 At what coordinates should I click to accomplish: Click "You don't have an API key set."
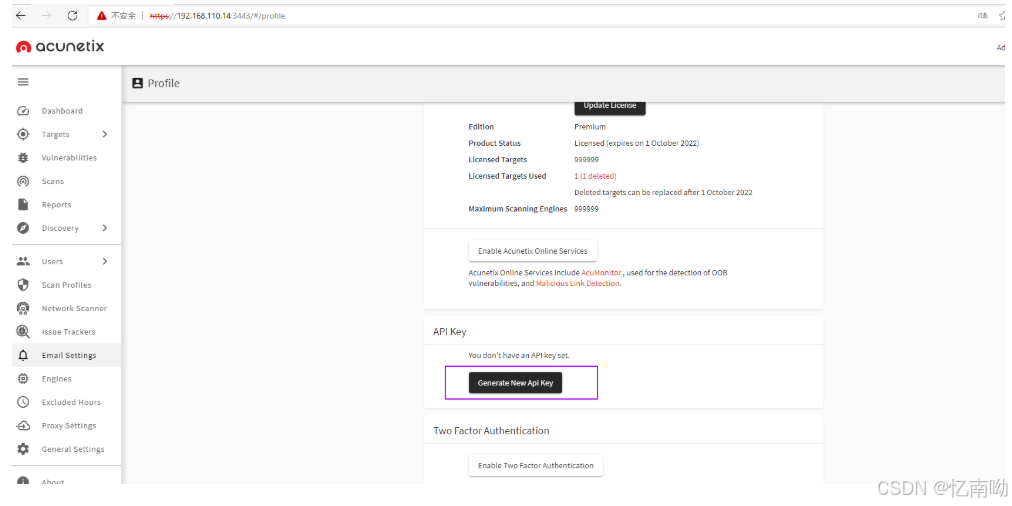click(x=519, y=356)
